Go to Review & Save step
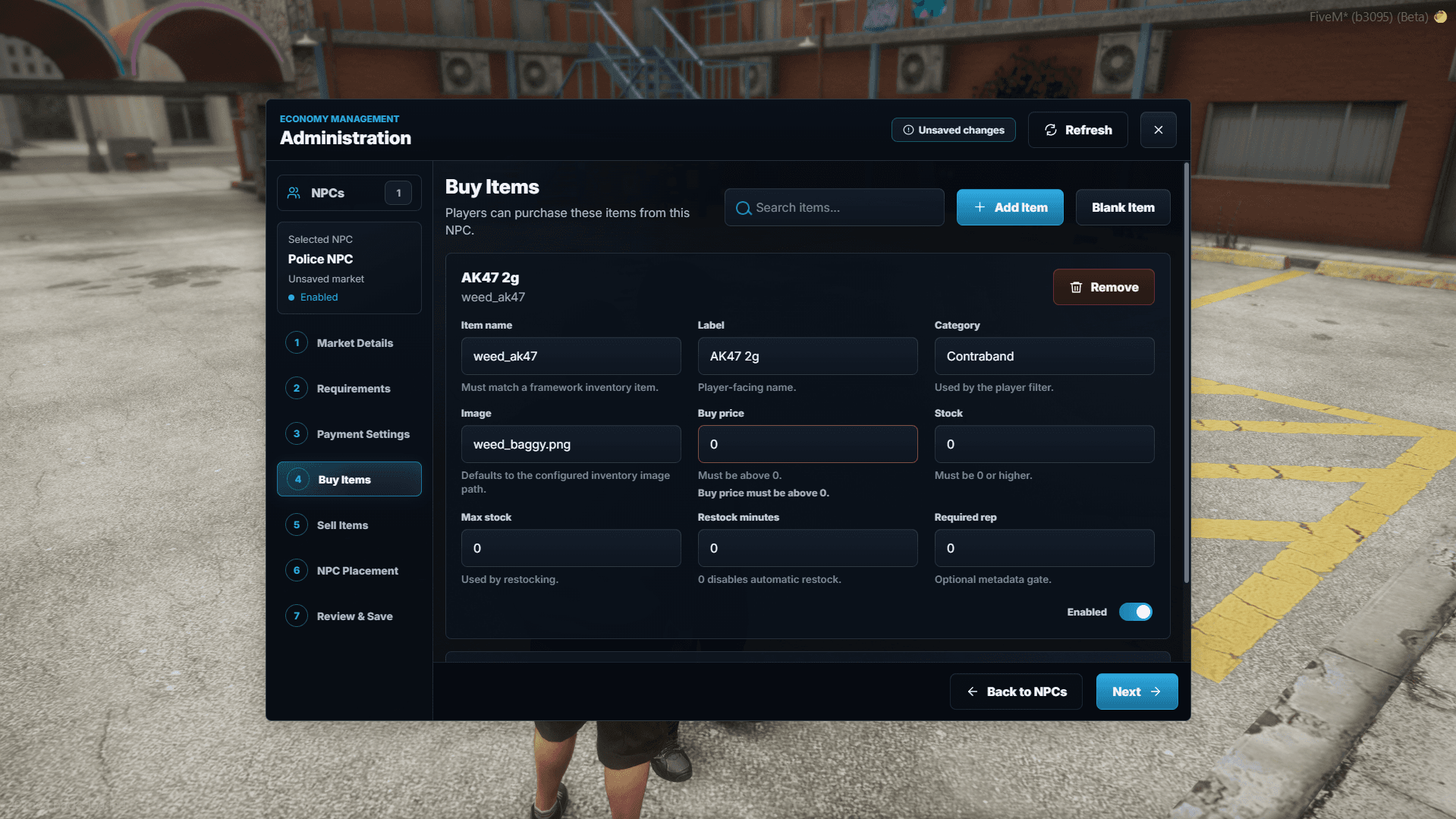This screenshot has width=1456, height=819. tap(349, 616)
